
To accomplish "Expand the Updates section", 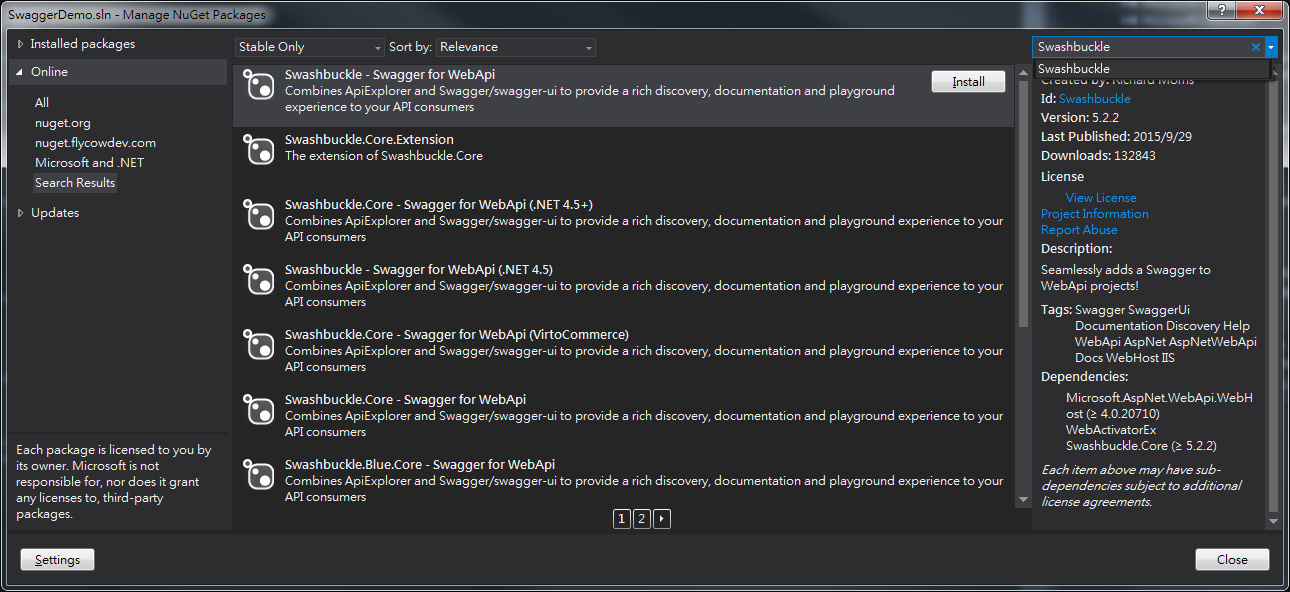I will click(x=20, y=213).
